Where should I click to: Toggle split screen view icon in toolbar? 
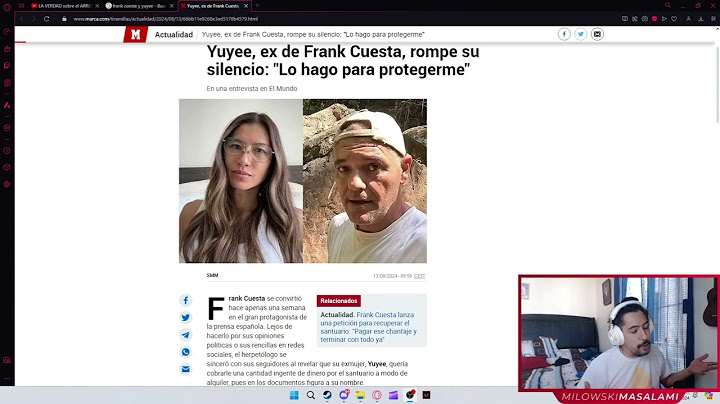(625, 19)
